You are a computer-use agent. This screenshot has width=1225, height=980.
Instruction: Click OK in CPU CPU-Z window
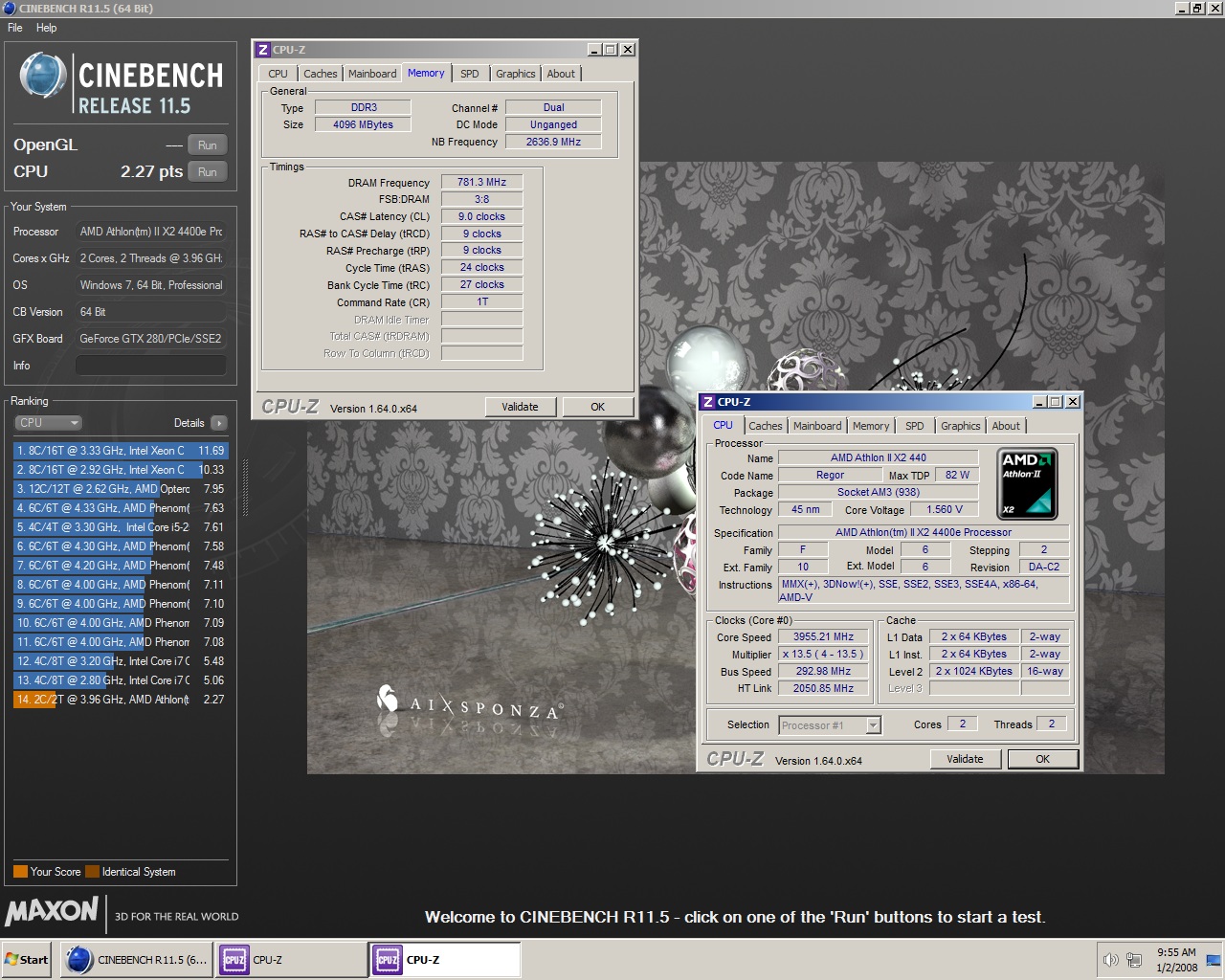coord(1043,759)
